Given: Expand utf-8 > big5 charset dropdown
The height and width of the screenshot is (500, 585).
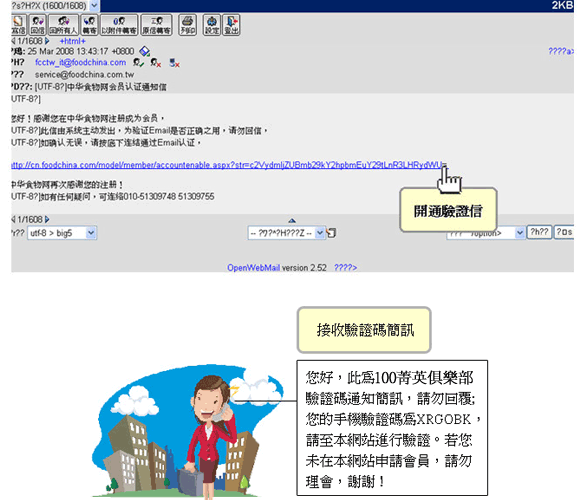Looking at the screenshot, I should point(62,233).
